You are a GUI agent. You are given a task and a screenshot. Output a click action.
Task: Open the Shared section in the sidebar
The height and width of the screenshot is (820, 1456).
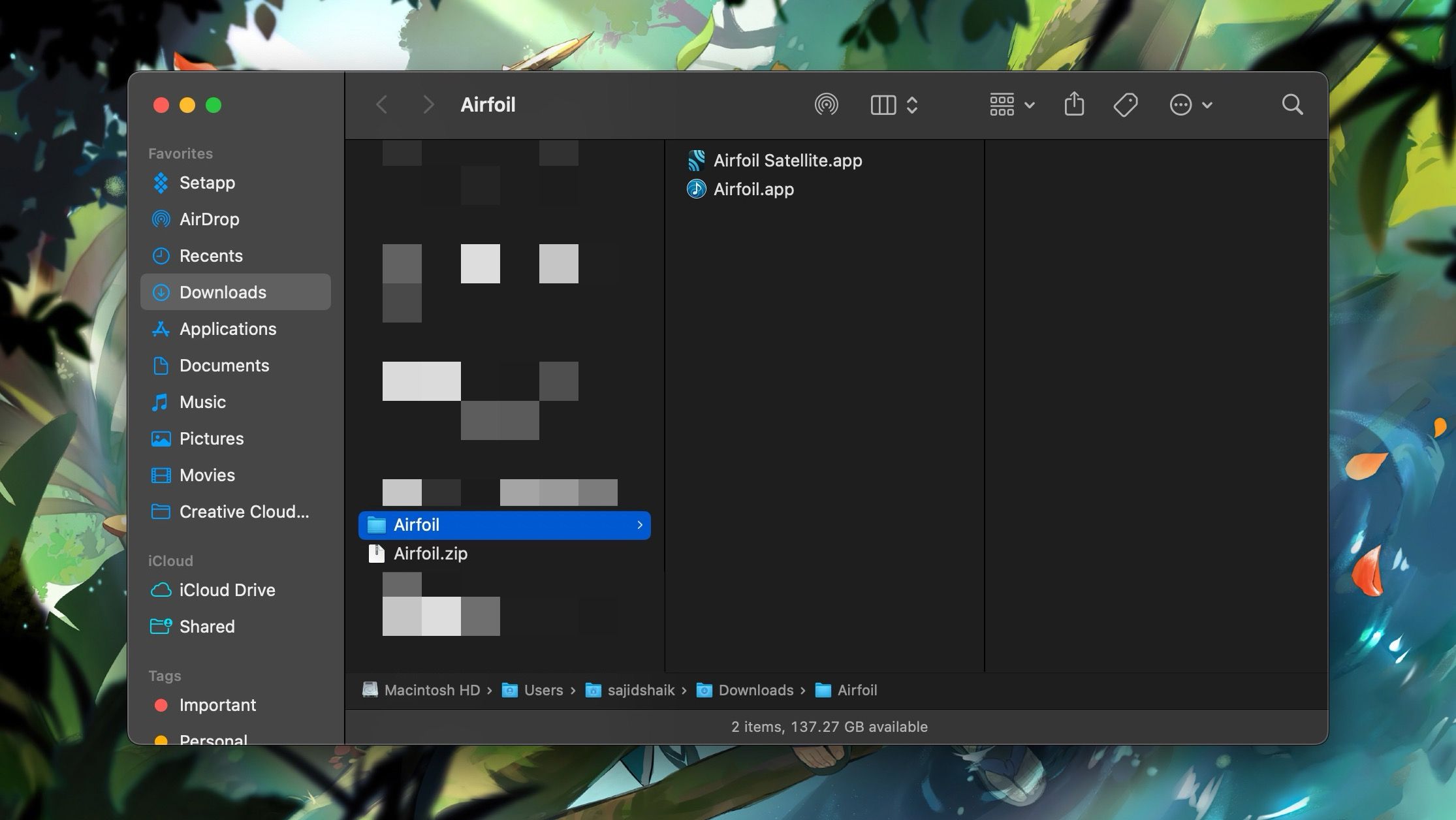click(206, 626)
